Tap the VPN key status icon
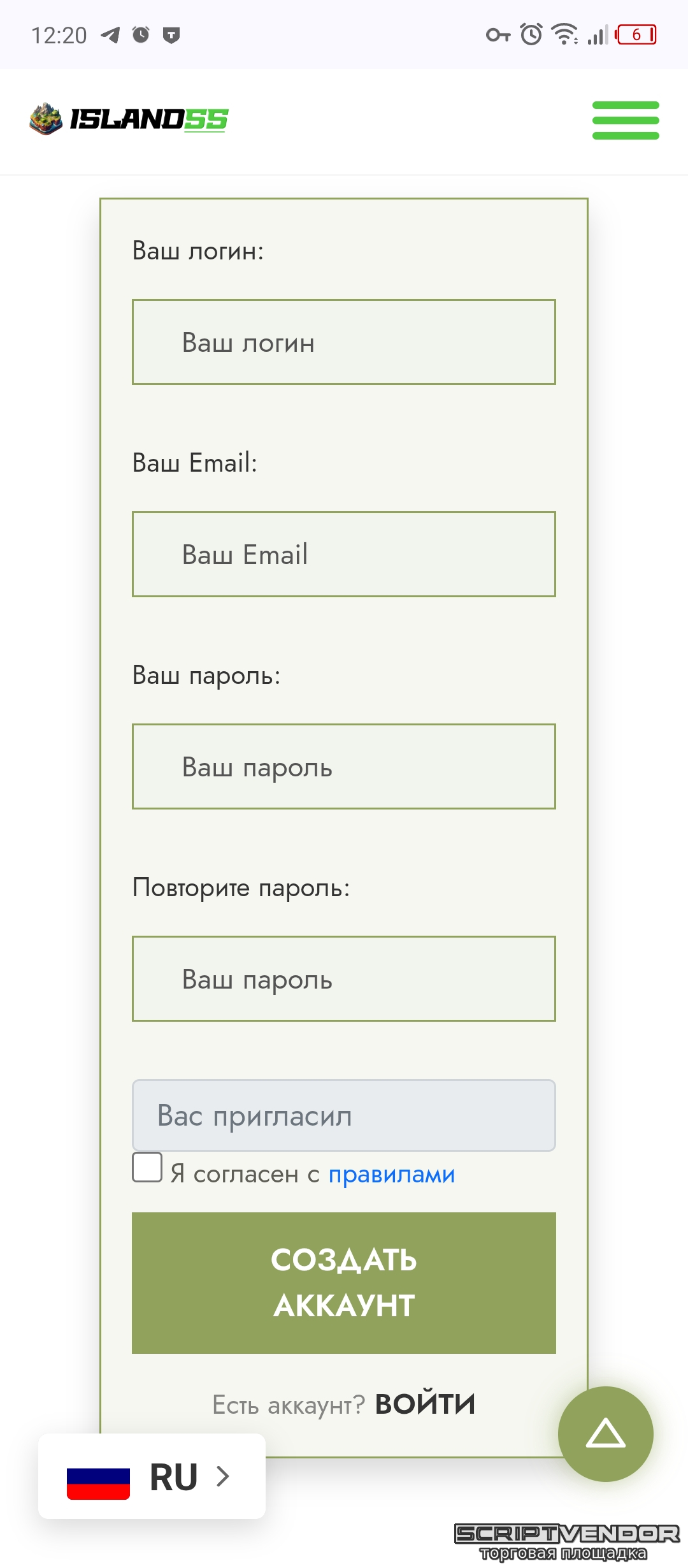This screenshot has height=1568, width=688. tap(498, 35)
